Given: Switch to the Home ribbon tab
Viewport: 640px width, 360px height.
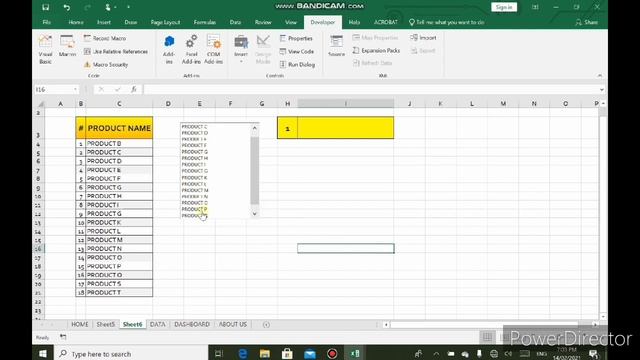Looking at the screenshot, I should pyautogui.click(x=76, y=22).
